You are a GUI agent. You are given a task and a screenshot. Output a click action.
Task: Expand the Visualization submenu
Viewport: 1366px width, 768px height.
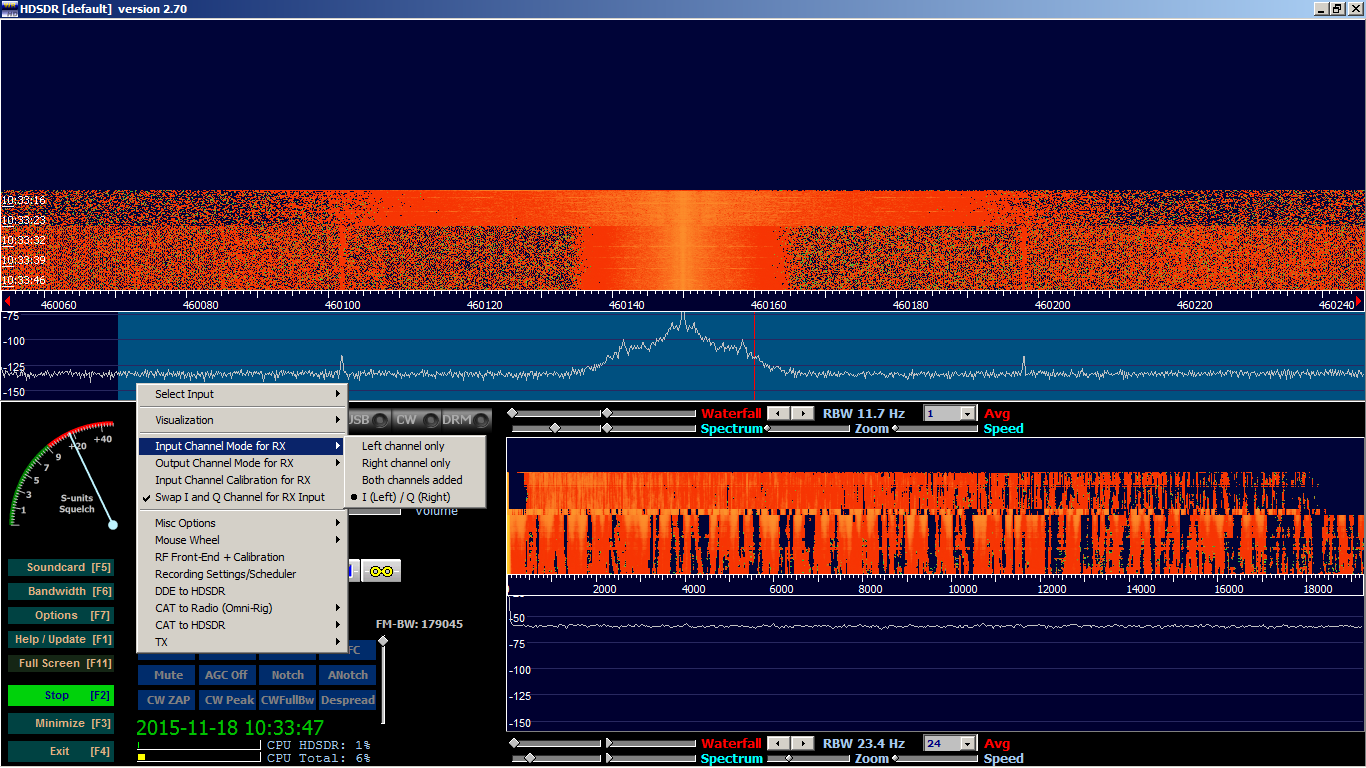click(241, 420)
